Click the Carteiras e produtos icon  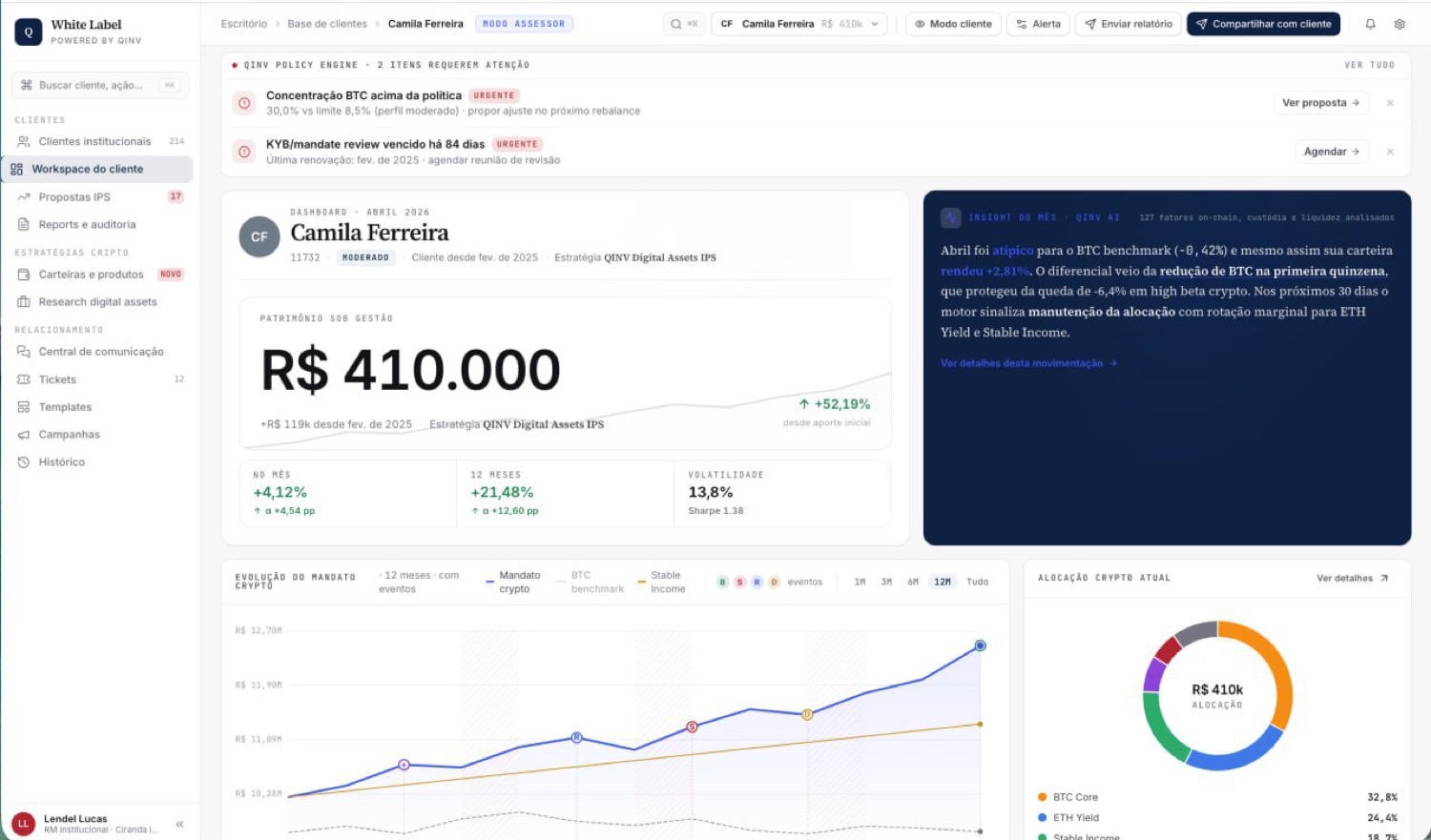tap(24, 275)
